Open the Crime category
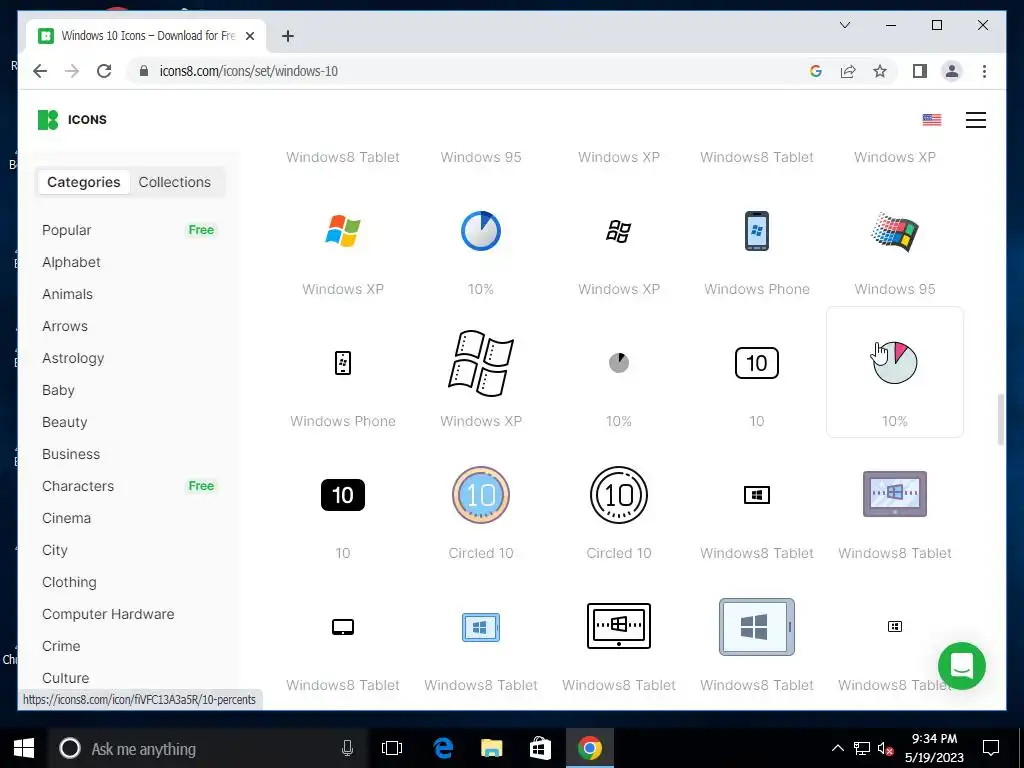 [x=61, y=647]
